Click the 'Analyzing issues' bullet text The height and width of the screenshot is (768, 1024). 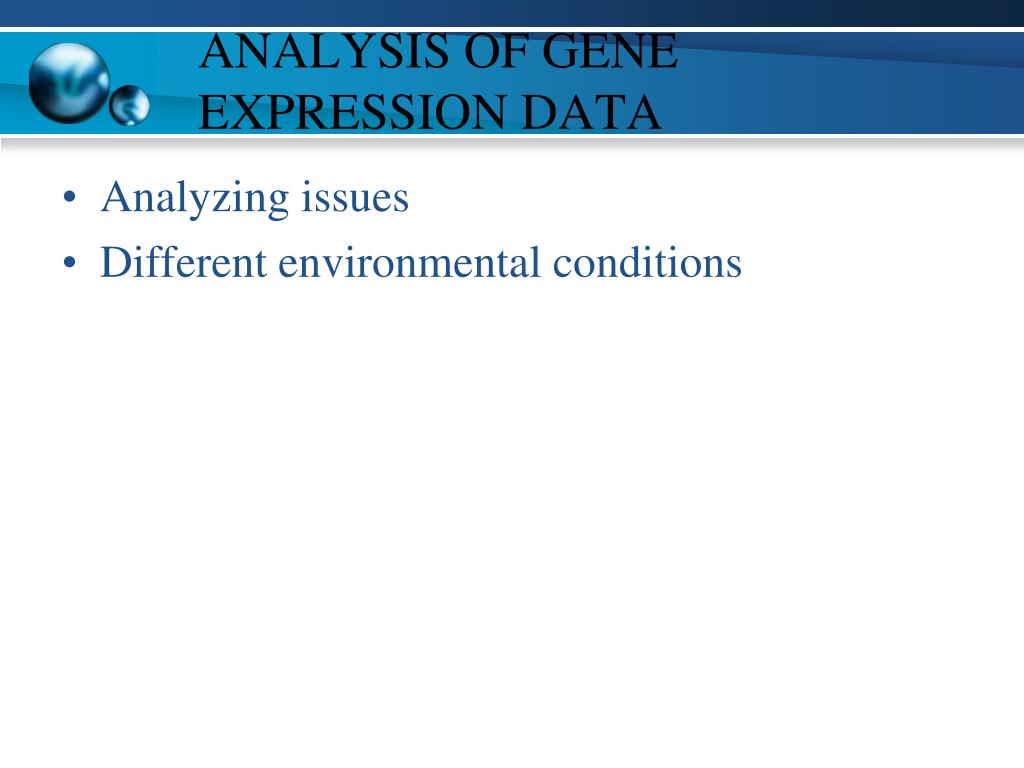click(x=255, y=197)
